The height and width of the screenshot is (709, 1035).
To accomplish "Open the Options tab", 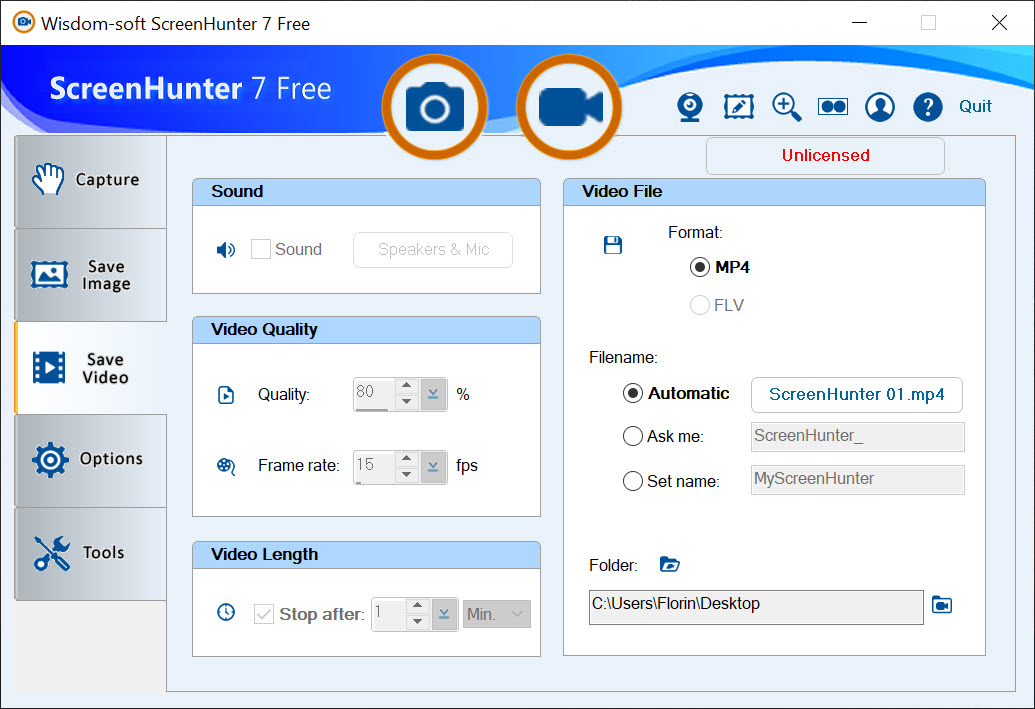I will click(91, 460).
